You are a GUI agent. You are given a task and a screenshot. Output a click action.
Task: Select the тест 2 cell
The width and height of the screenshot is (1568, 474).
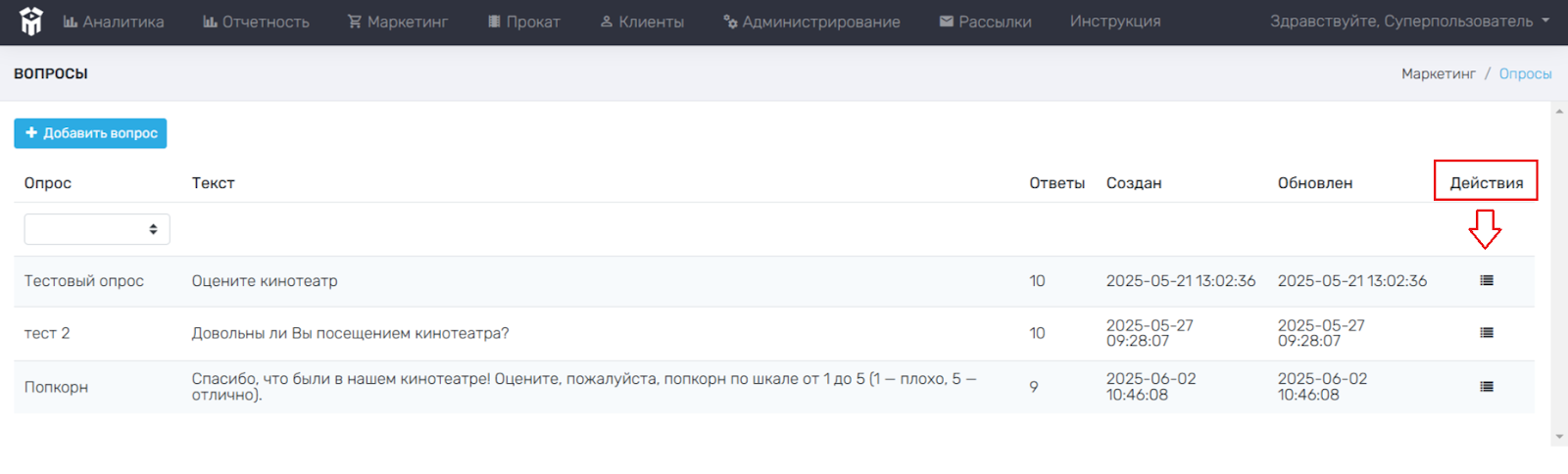click(x=47, y=333)
